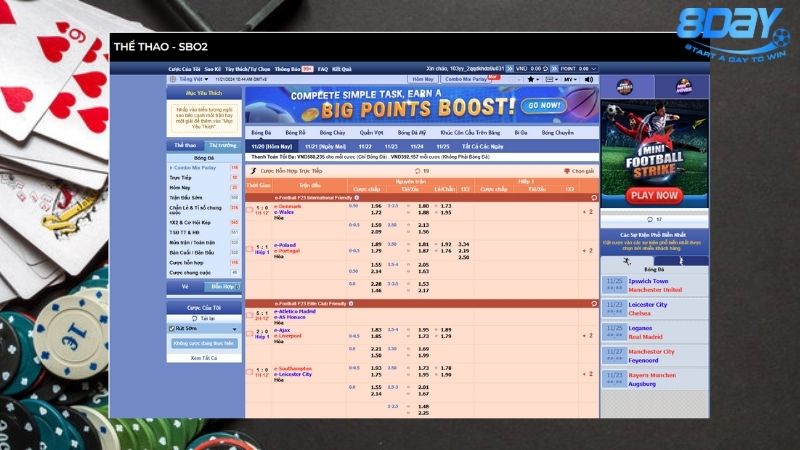Select the 11/22 date tab
This screenshot has height=450, width=800.
[365, 146]
